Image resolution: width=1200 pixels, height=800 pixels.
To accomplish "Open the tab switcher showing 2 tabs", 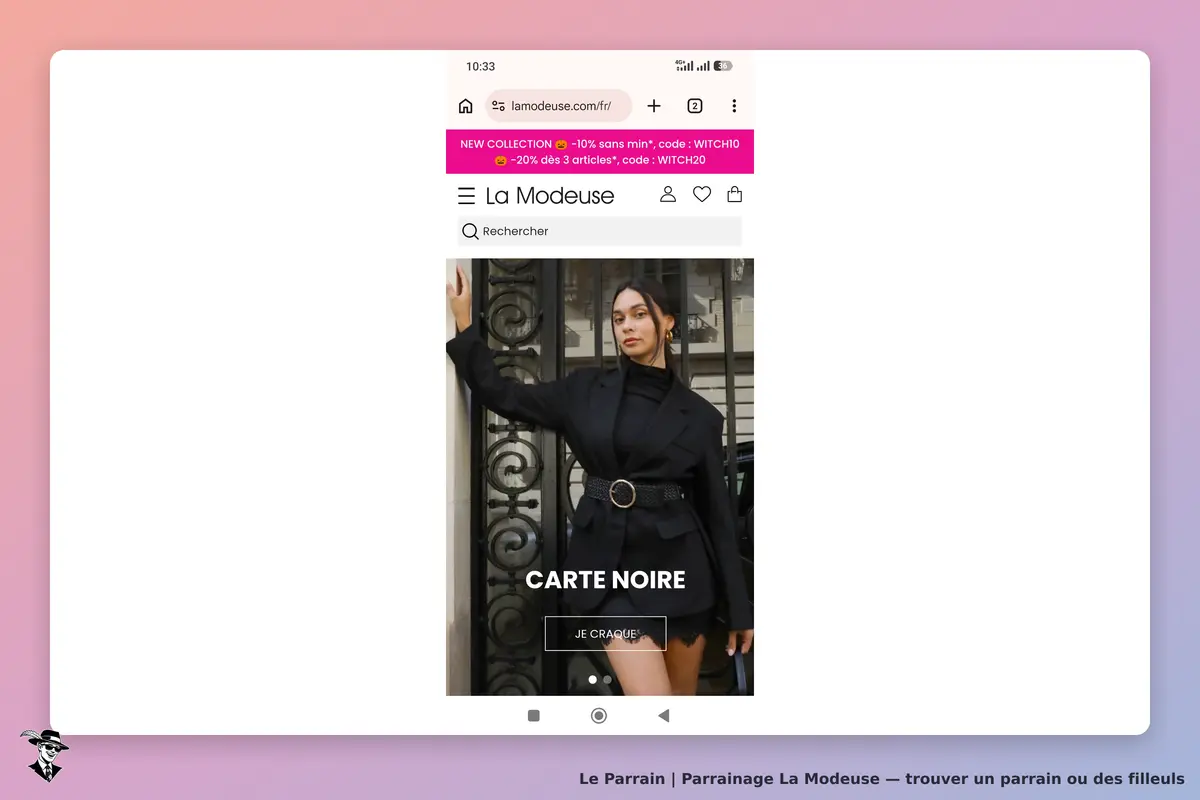I will [695, 106].
